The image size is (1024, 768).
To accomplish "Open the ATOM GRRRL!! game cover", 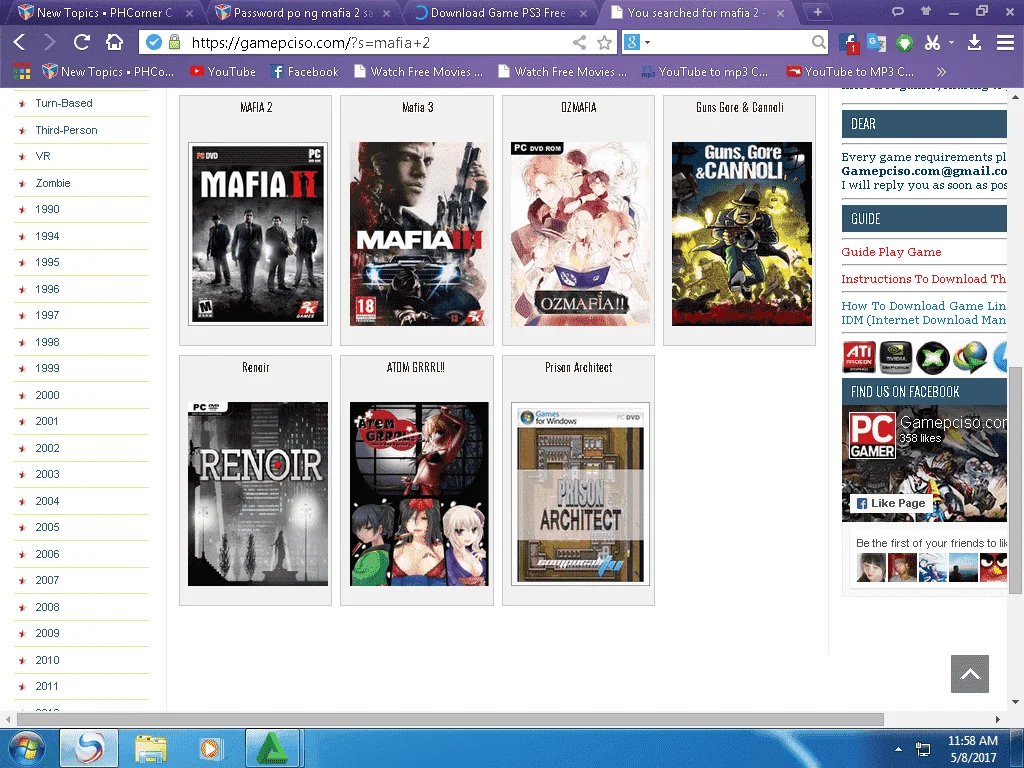I will 419,494.
